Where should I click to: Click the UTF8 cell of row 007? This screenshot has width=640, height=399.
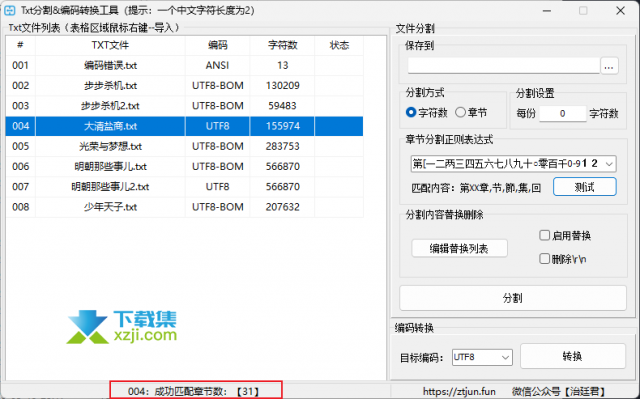(218, 186)
